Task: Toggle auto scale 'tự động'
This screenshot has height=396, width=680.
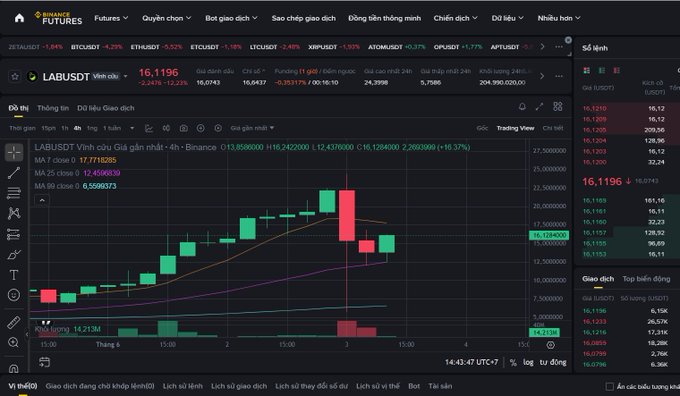Action: coord(553,362)
